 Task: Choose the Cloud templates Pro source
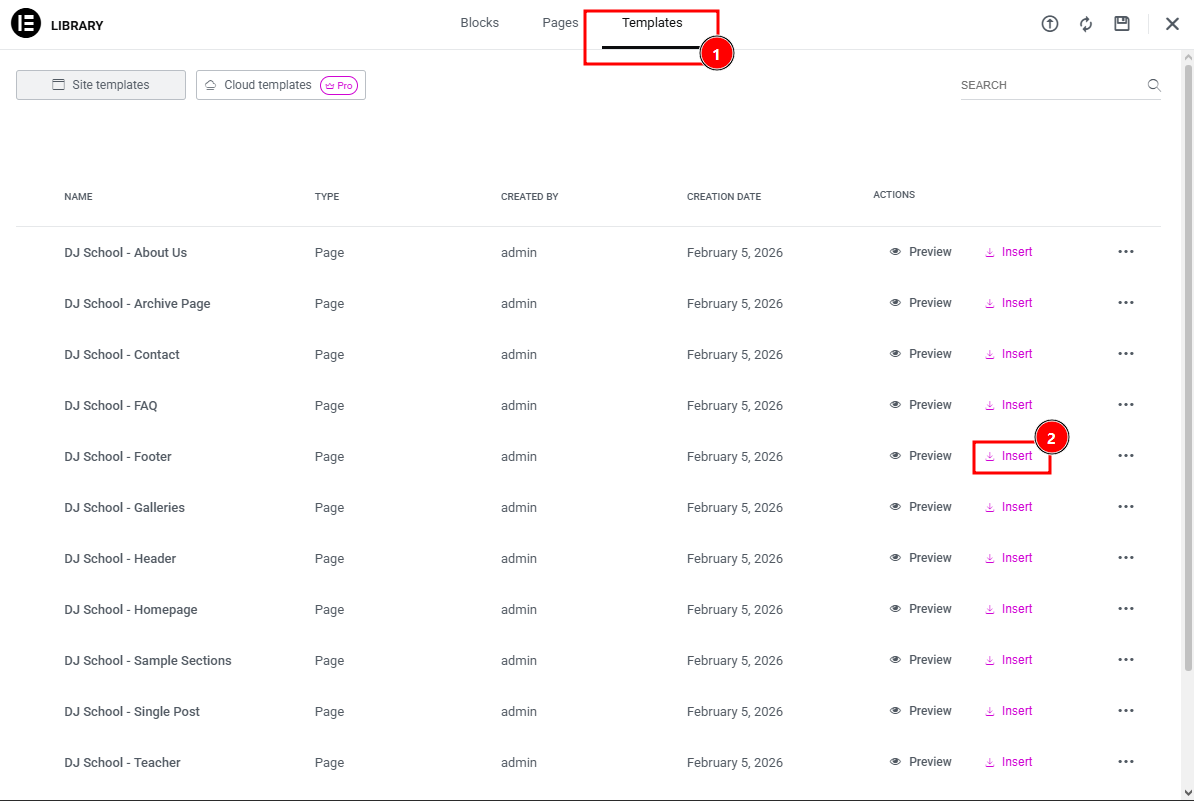pos(280,85)
